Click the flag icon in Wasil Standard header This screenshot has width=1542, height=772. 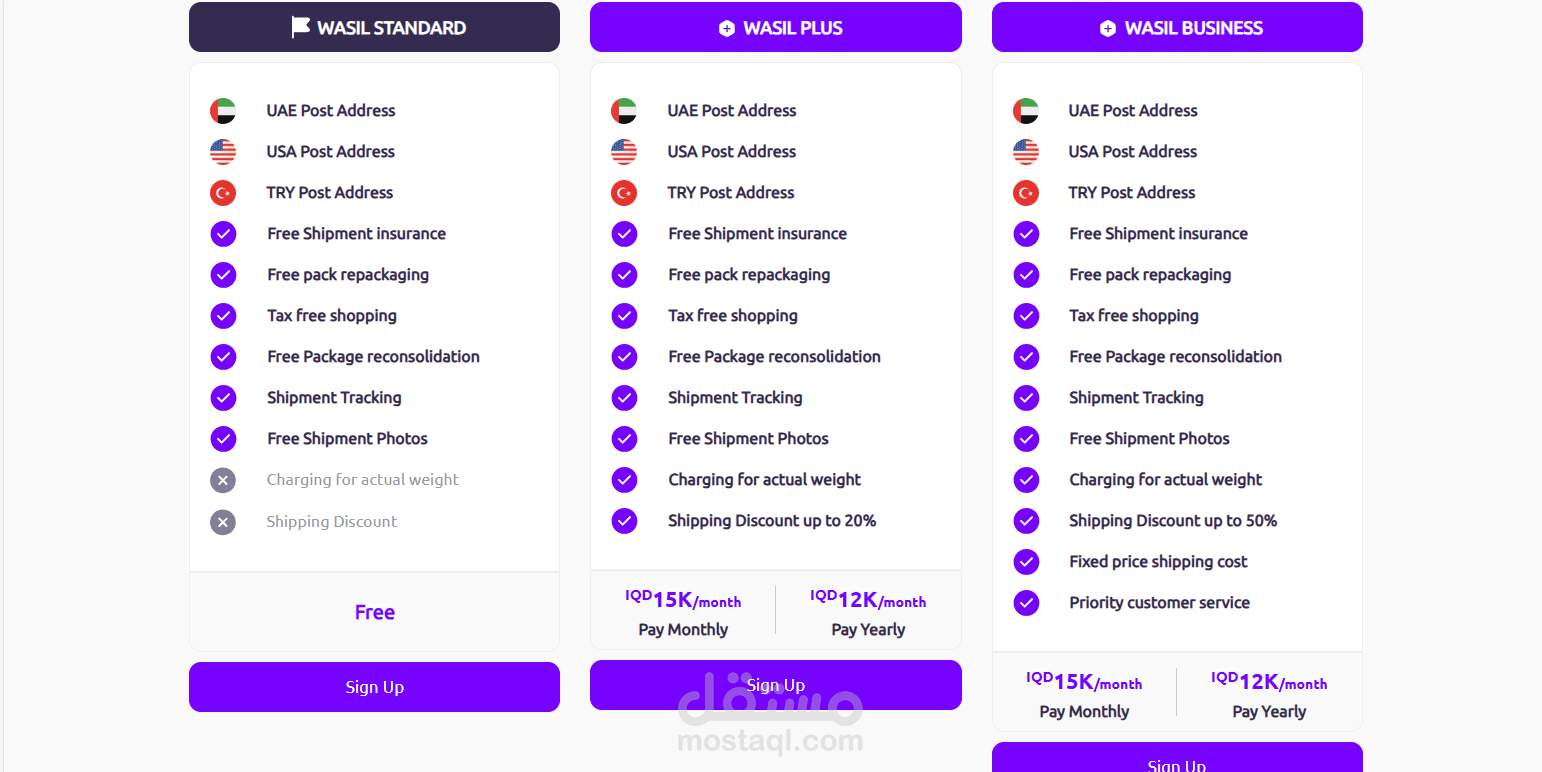300,27
